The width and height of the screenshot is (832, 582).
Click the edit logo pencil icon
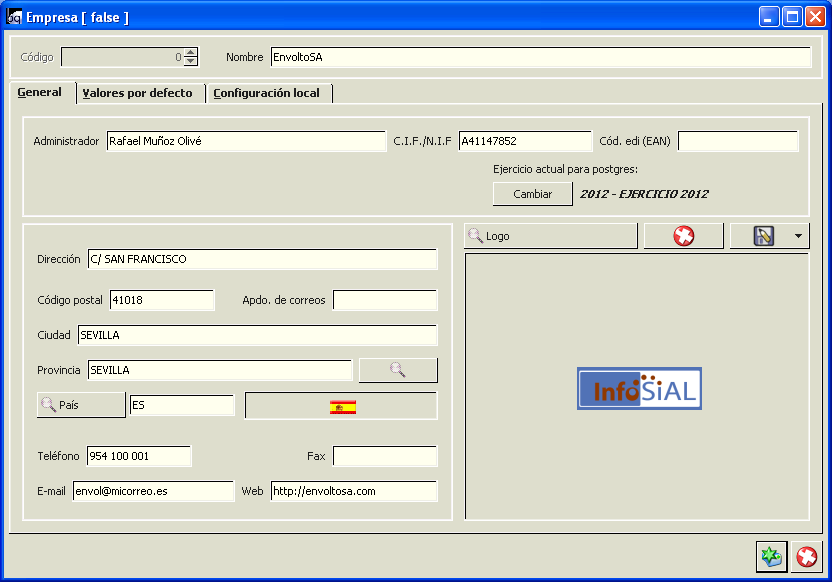pyautogui.click(x=764, y=236)
